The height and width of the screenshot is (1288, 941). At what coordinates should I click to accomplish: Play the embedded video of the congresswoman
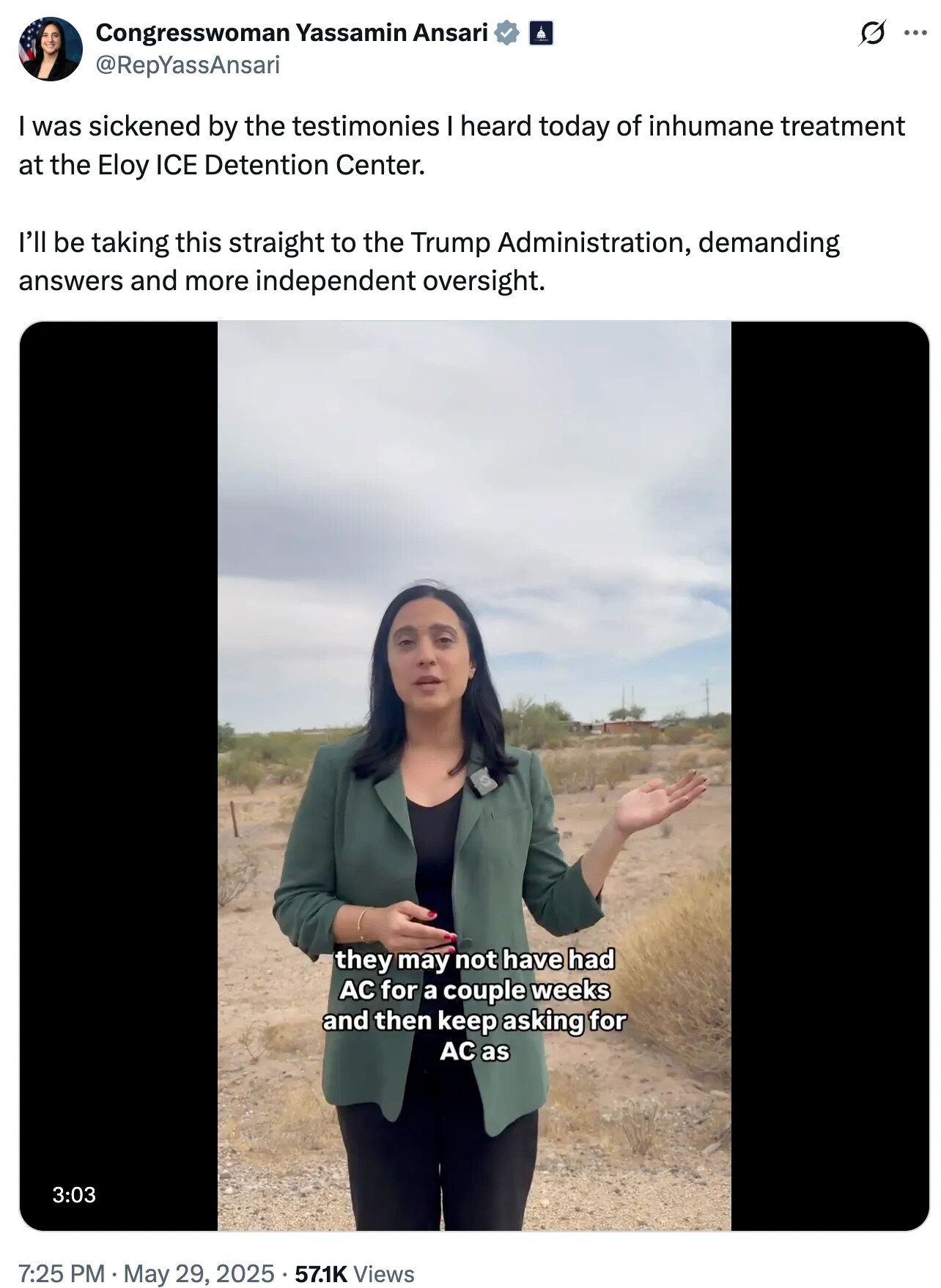(x=474, y=775)
